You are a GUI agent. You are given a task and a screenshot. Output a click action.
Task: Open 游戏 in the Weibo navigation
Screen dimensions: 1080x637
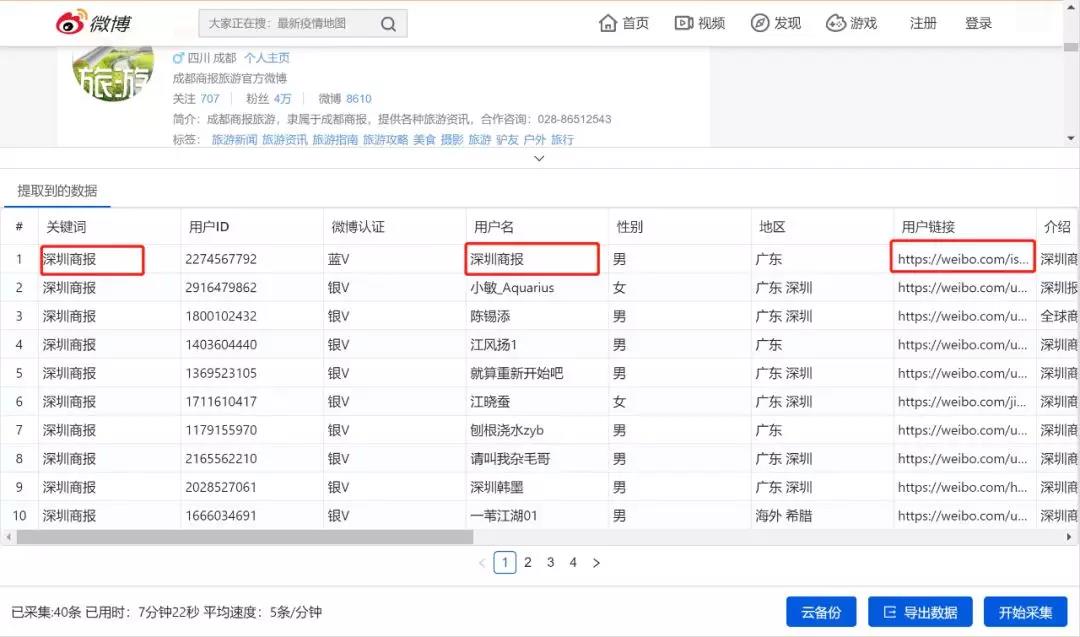click(x=863, y=23)
